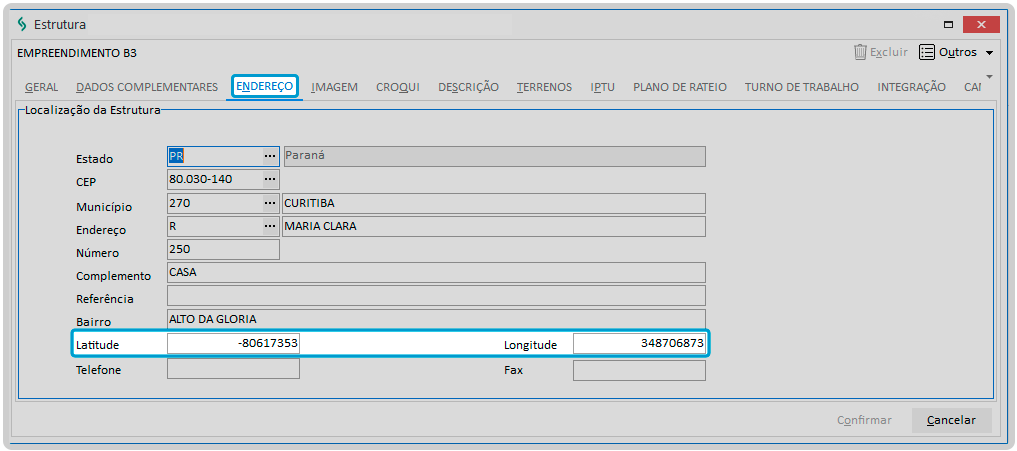This screenshot has height=451, width=1017.
Task: Go to the IMAGEM tab
Action: click(335, 87)
